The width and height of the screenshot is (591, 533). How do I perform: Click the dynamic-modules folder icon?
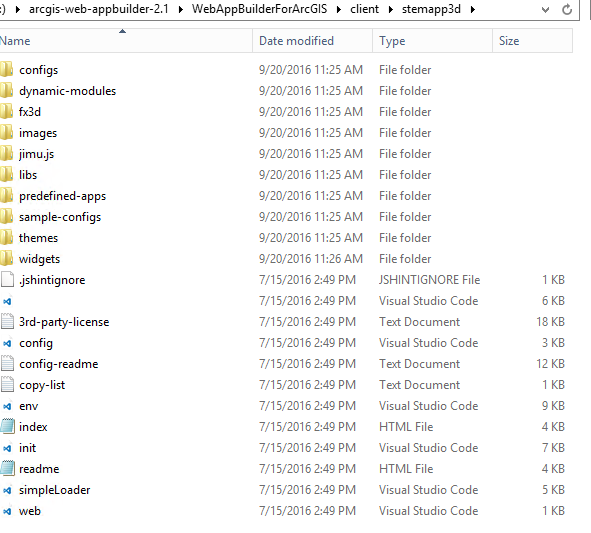pos(6,91)
